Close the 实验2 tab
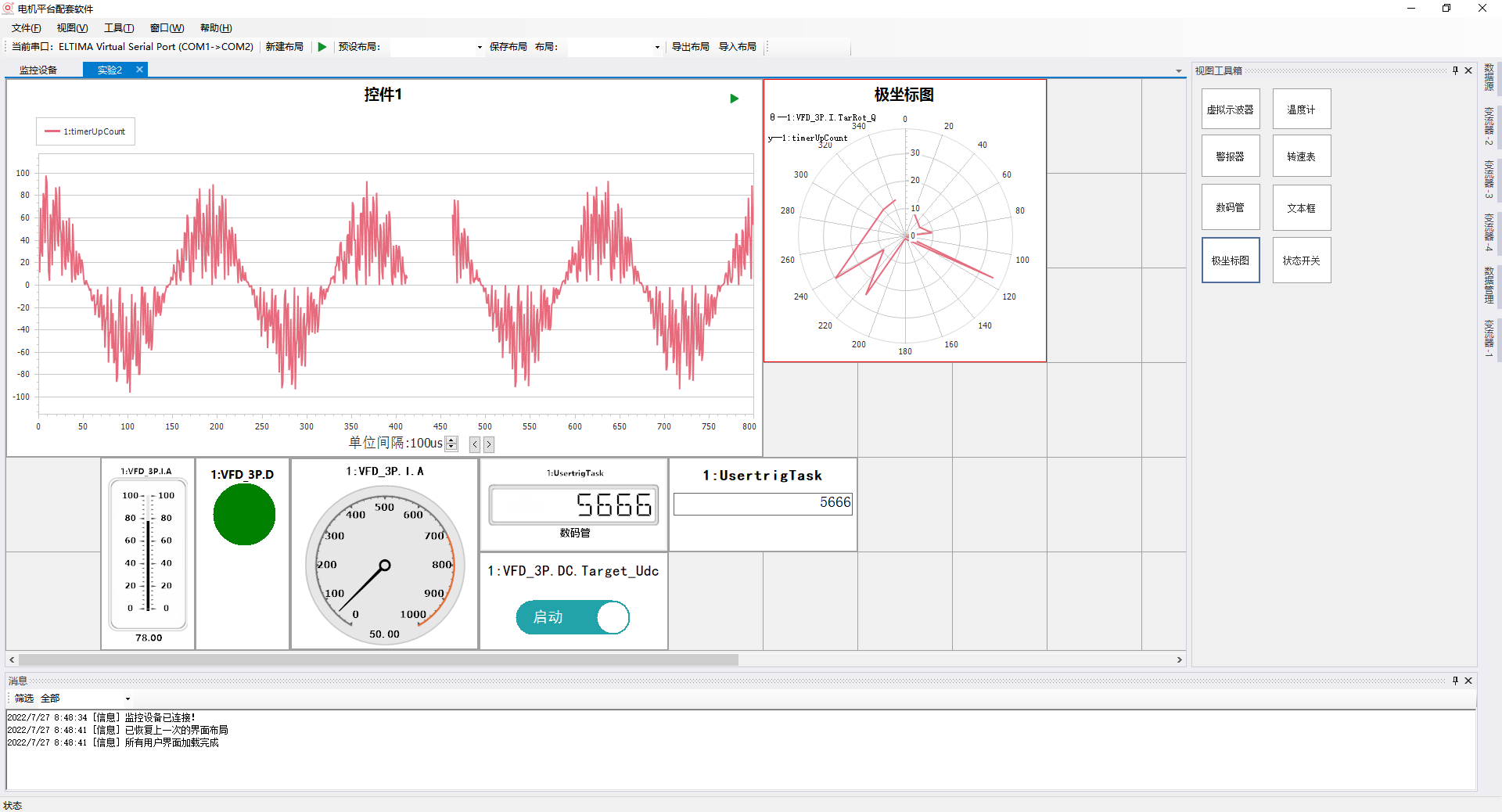 [139, 70]
